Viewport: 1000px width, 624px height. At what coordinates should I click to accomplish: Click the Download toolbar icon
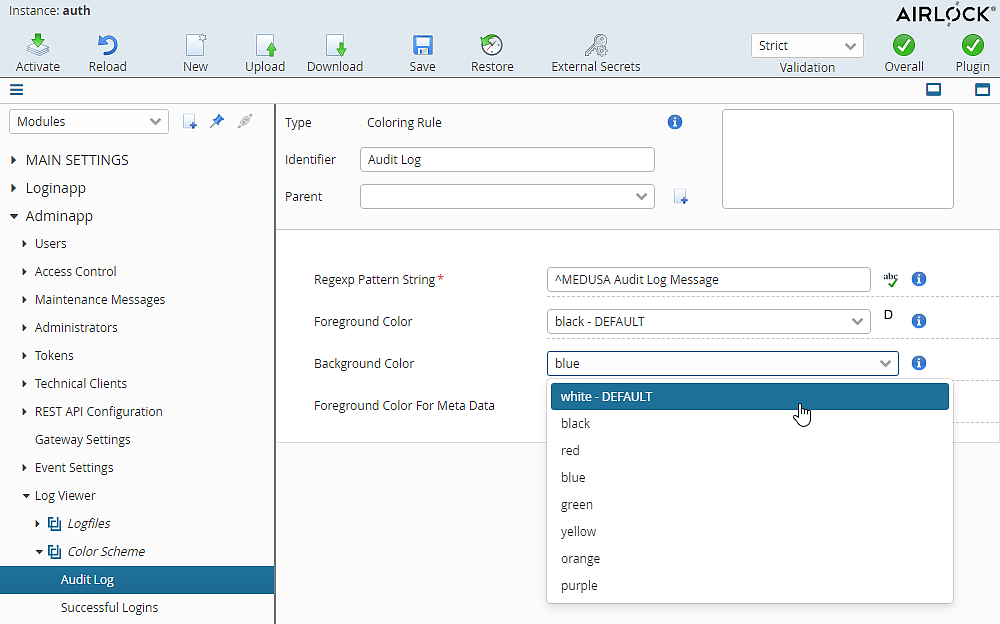[x=335, y=45]
